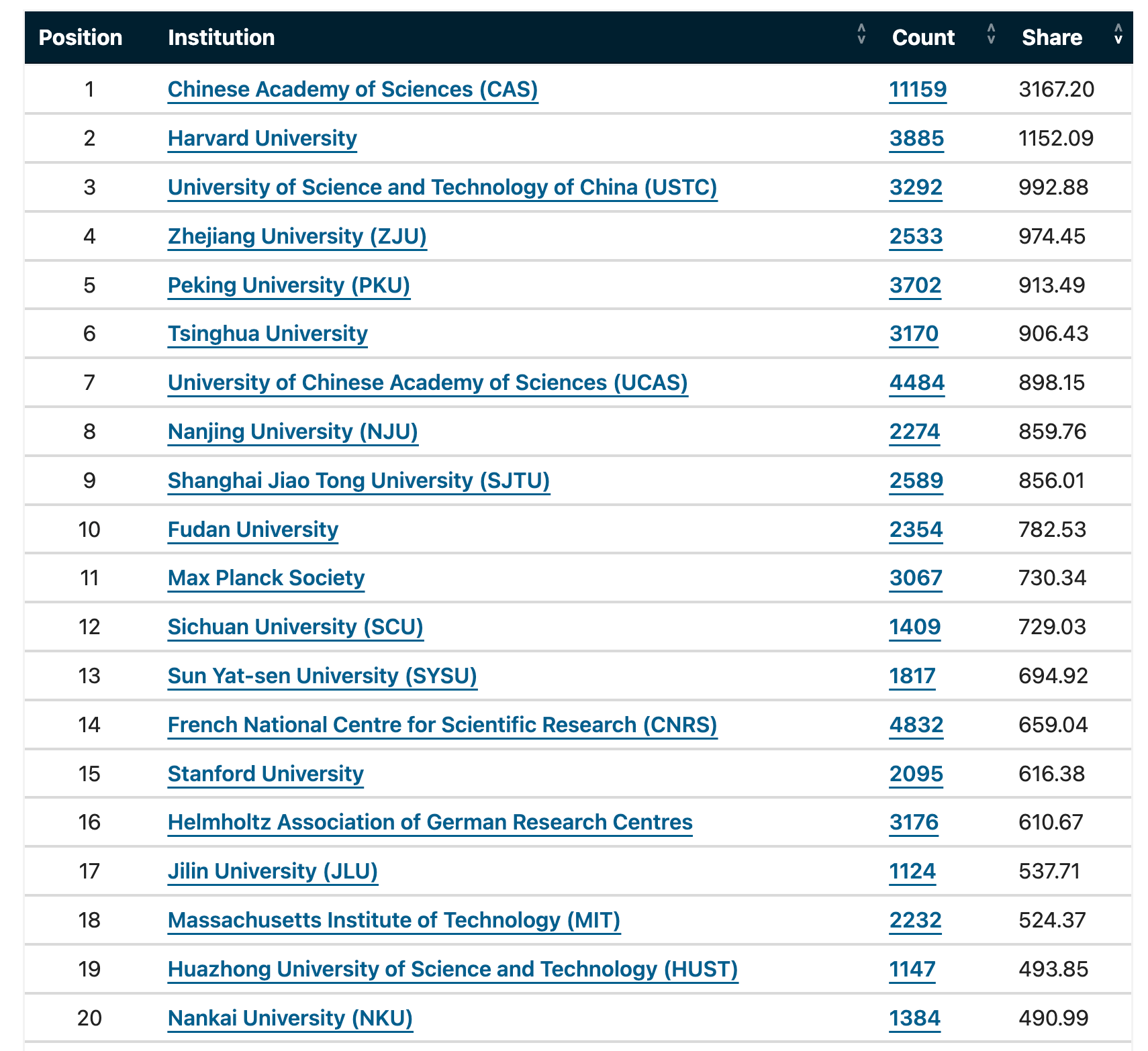Open the Fudan University link
Screen dimensions: 1148x1051
coord(252,530)
